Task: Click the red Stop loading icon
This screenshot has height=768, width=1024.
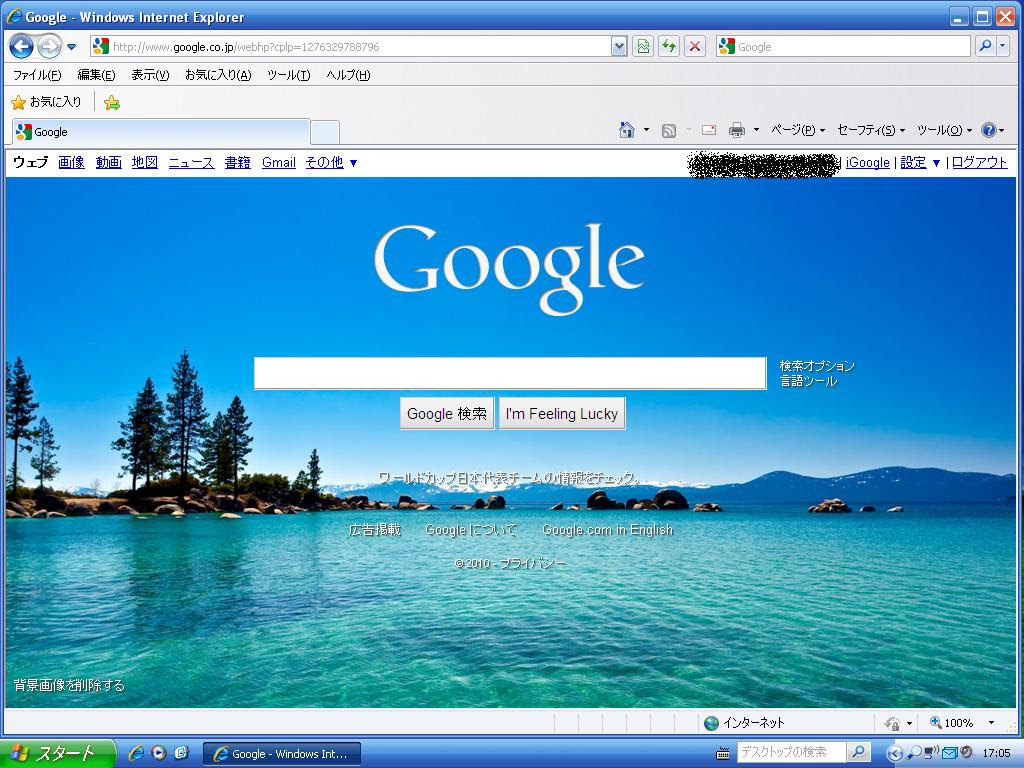Action: coord(695,47)
